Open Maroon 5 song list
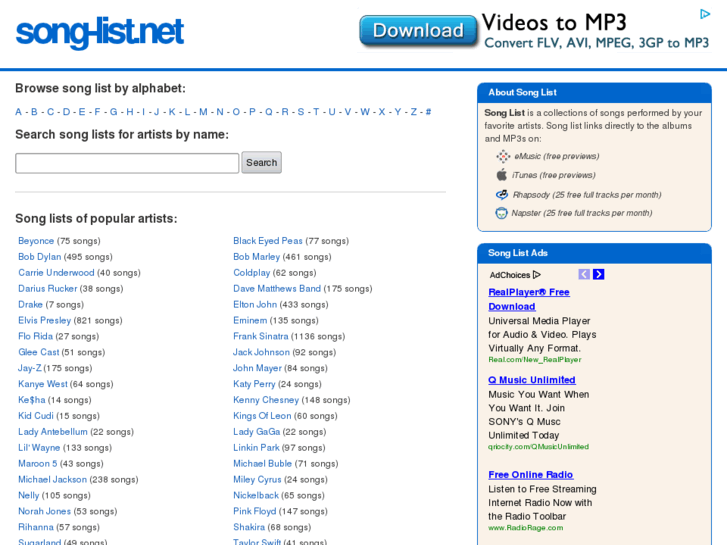Screen dimensions: 727x545 click(38, 463)
